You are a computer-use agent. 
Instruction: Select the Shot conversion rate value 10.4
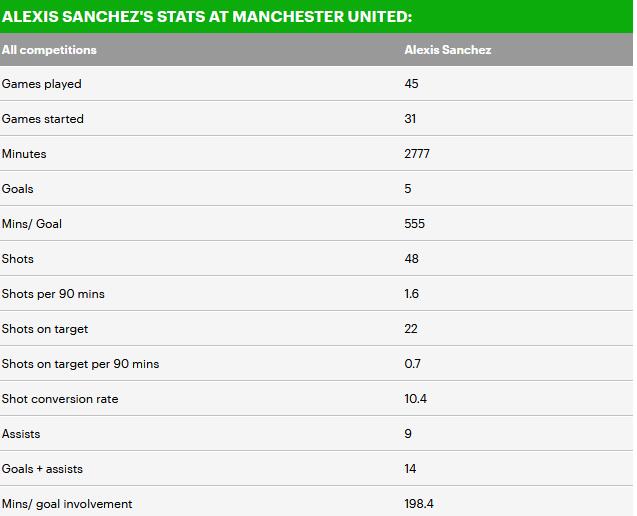tap(415, 399)
